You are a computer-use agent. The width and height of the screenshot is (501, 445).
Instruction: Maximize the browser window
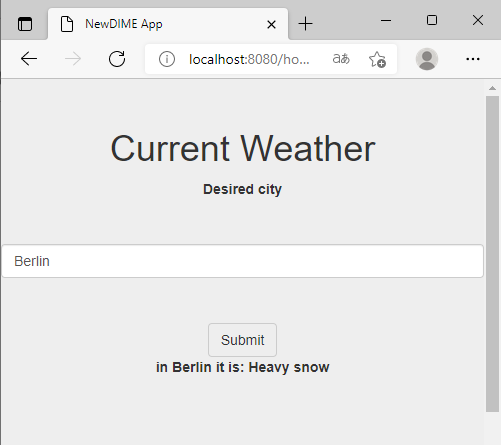click(x=432, y=20)
